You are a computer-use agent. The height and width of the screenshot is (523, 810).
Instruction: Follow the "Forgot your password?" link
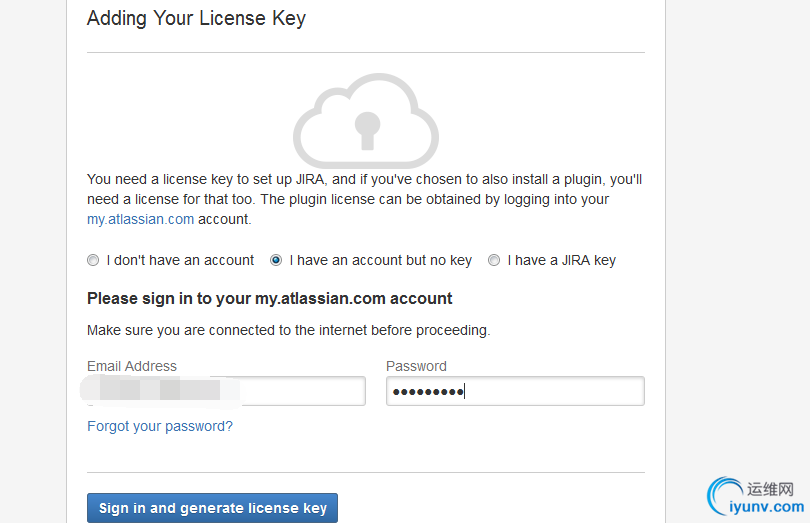pos(160,426)
